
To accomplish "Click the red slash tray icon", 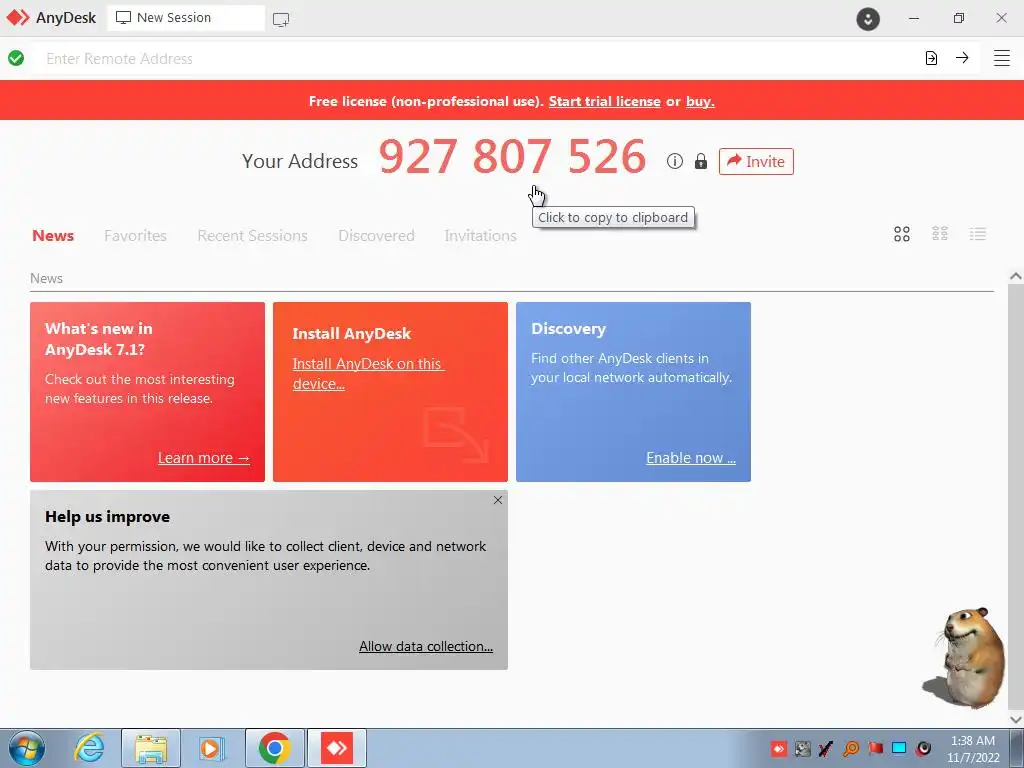I will point(826,748).
